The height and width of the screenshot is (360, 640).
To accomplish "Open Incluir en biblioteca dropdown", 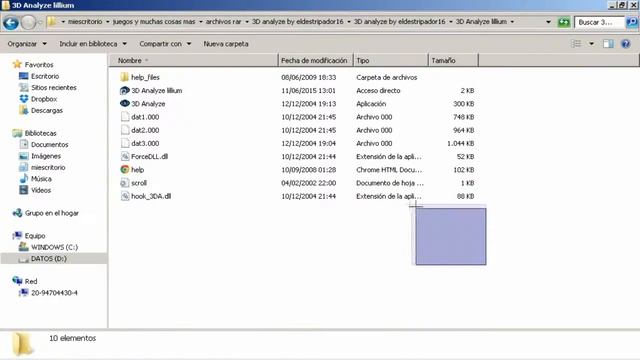I will (x=93, y=44).
